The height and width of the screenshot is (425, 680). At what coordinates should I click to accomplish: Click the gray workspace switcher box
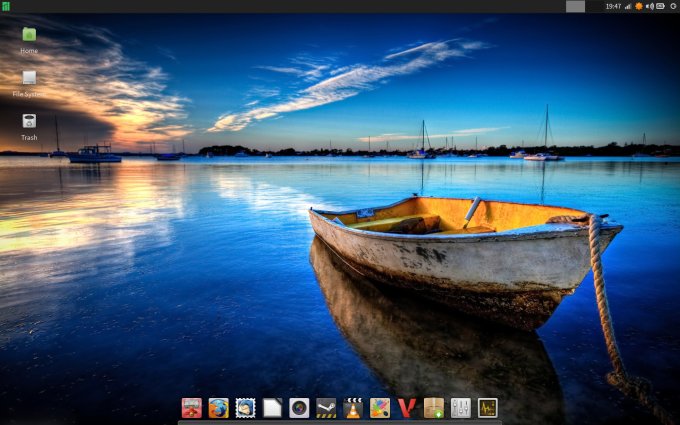(x=575, y=6)
